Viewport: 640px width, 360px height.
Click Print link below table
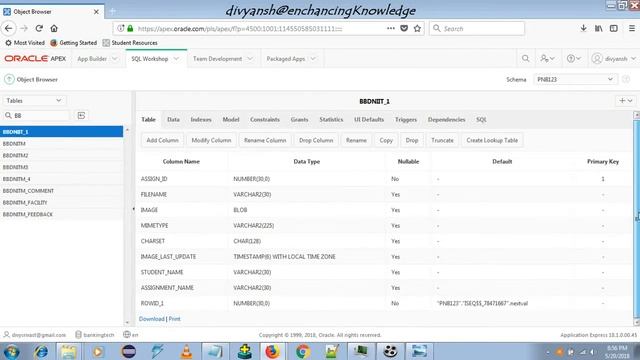click(174, 319)
